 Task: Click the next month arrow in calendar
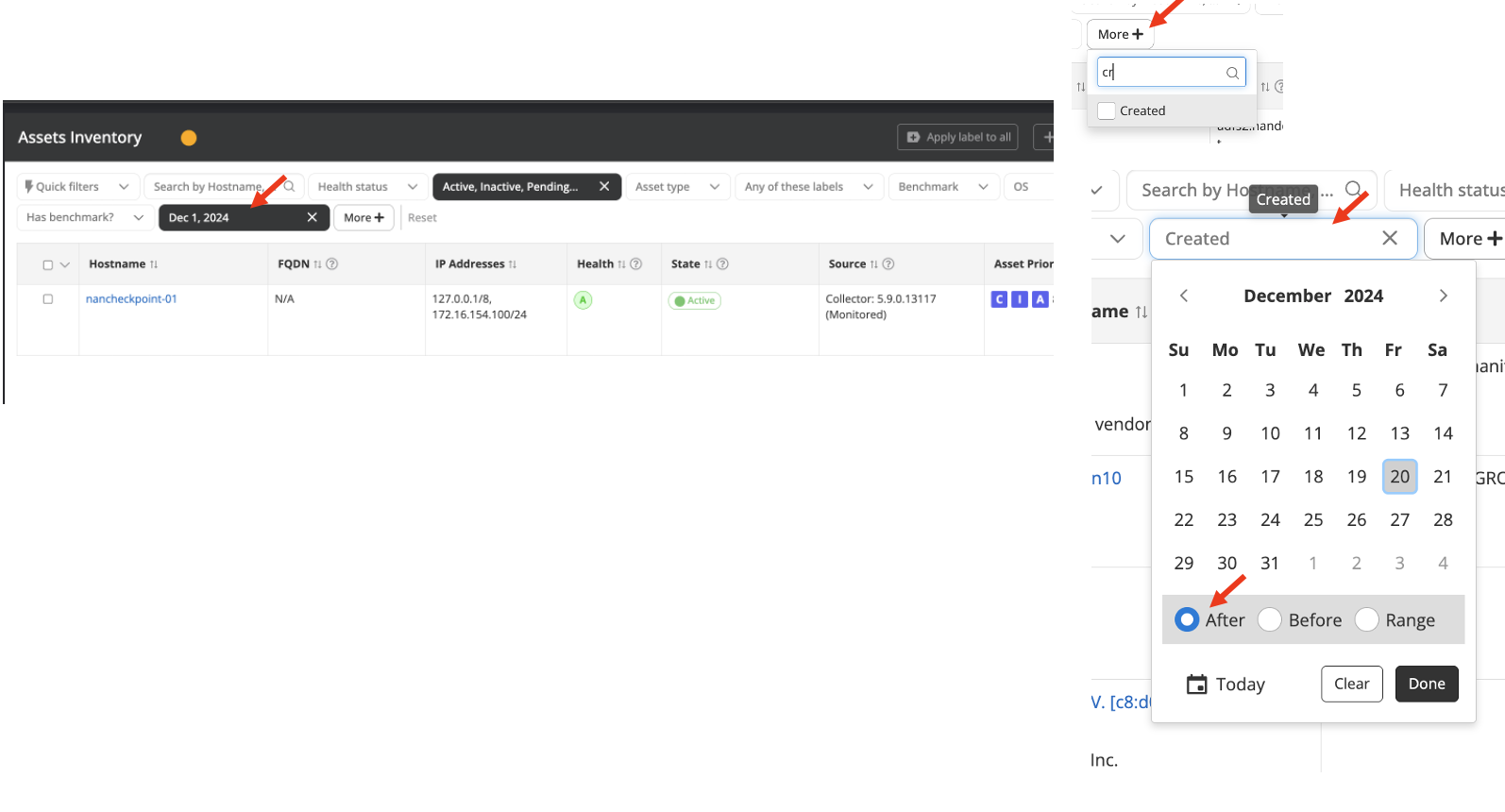(1443, 296)
